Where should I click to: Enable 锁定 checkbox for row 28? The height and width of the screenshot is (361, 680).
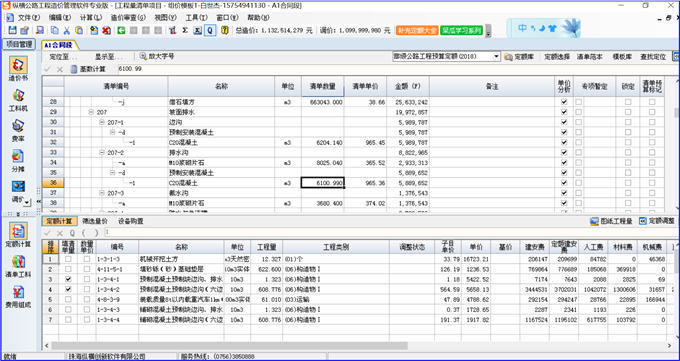628,102
